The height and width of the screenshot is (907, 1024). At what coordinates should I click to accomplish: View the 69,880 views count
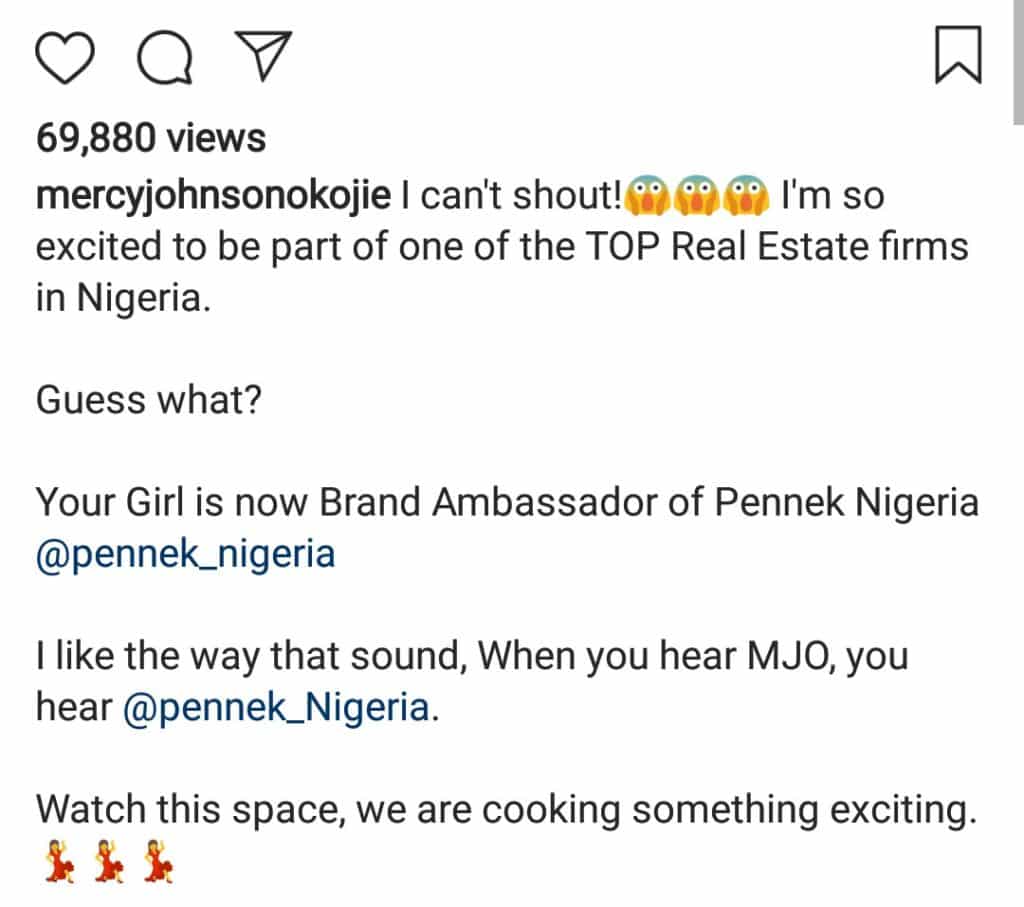click(x=151, y=138)
